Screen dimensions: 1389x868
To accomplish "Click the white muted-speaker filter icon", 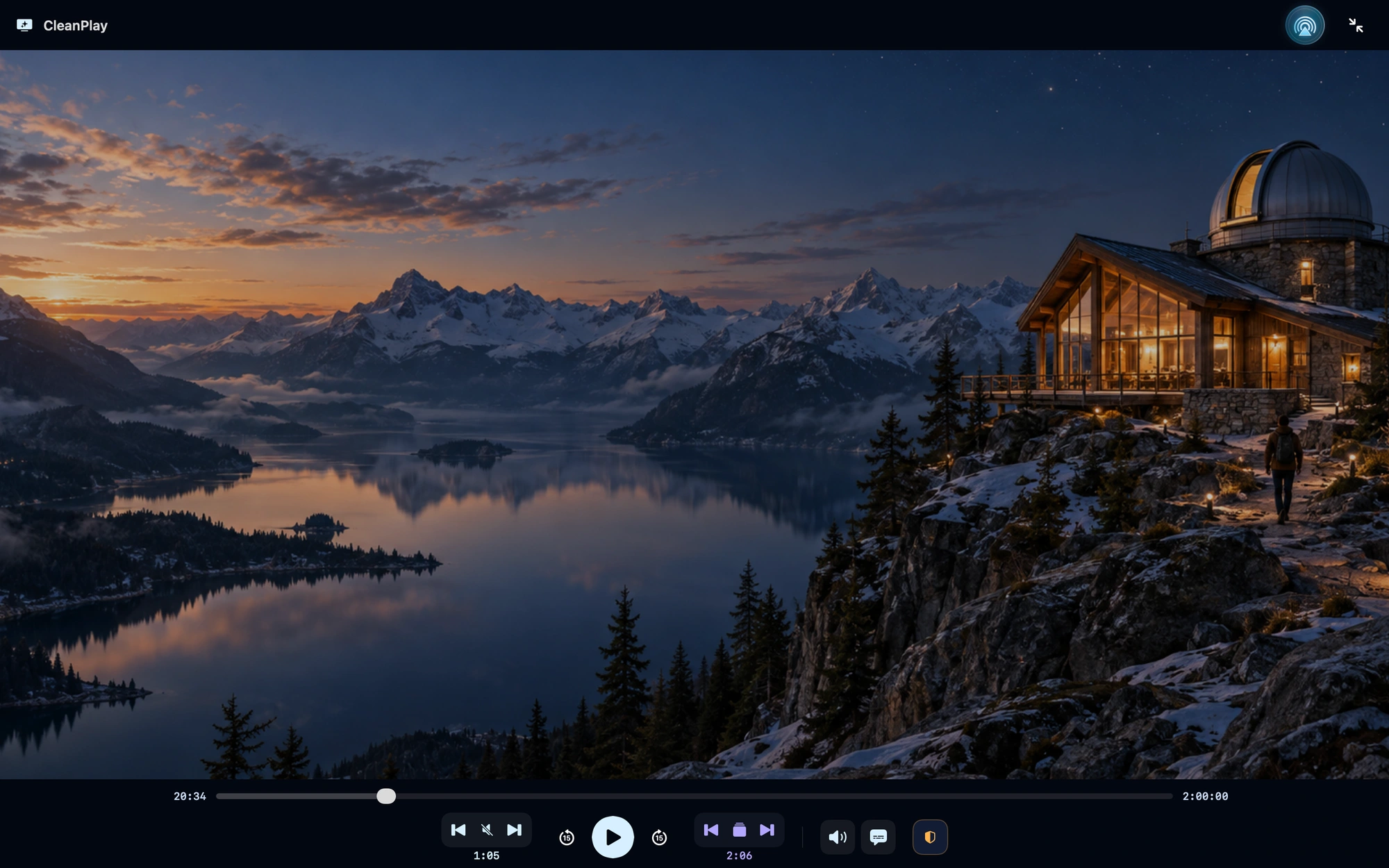I will pyautogui.click(x=487, y=830).
